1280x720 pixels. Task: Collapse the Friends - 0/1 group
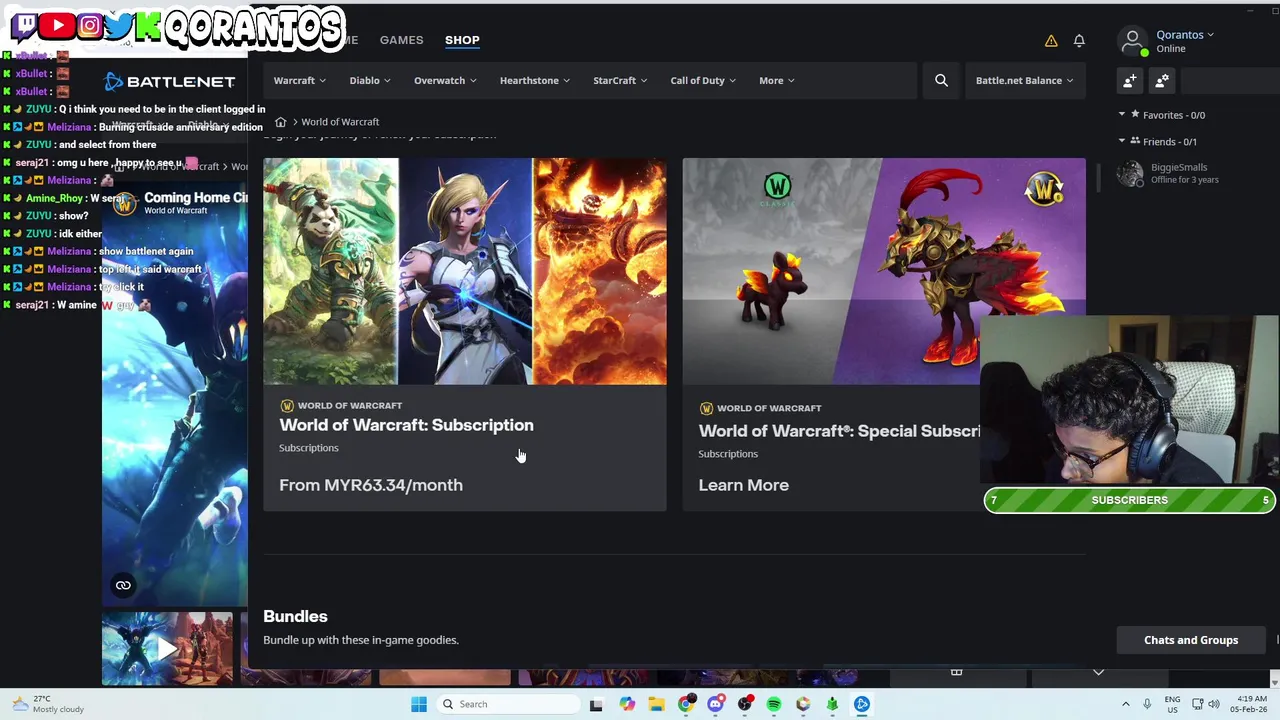pyautogui.click(x=1122, y=141)
